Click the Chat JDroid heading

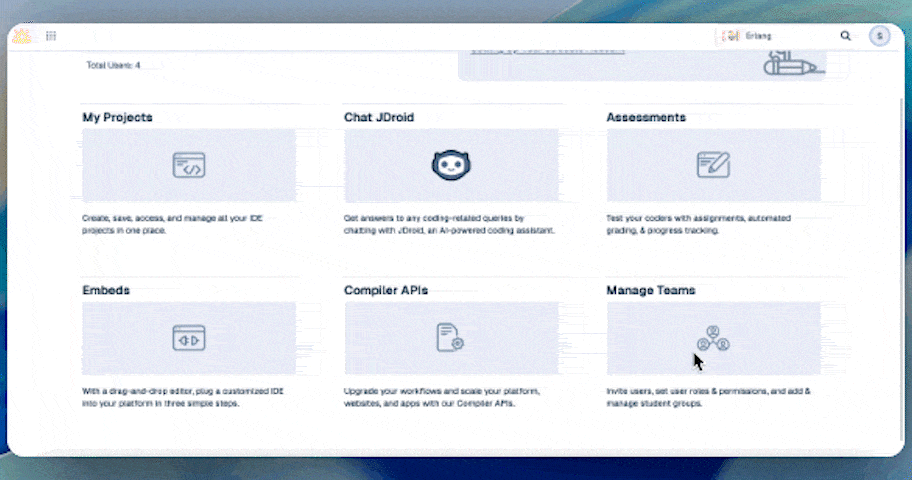coord(379,117)
